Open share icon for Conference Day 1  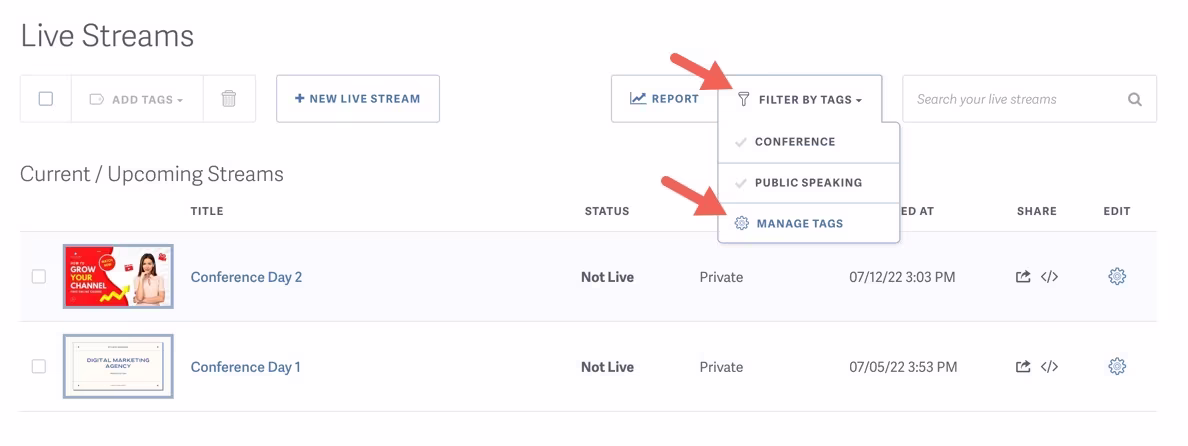coord(1023,367)
